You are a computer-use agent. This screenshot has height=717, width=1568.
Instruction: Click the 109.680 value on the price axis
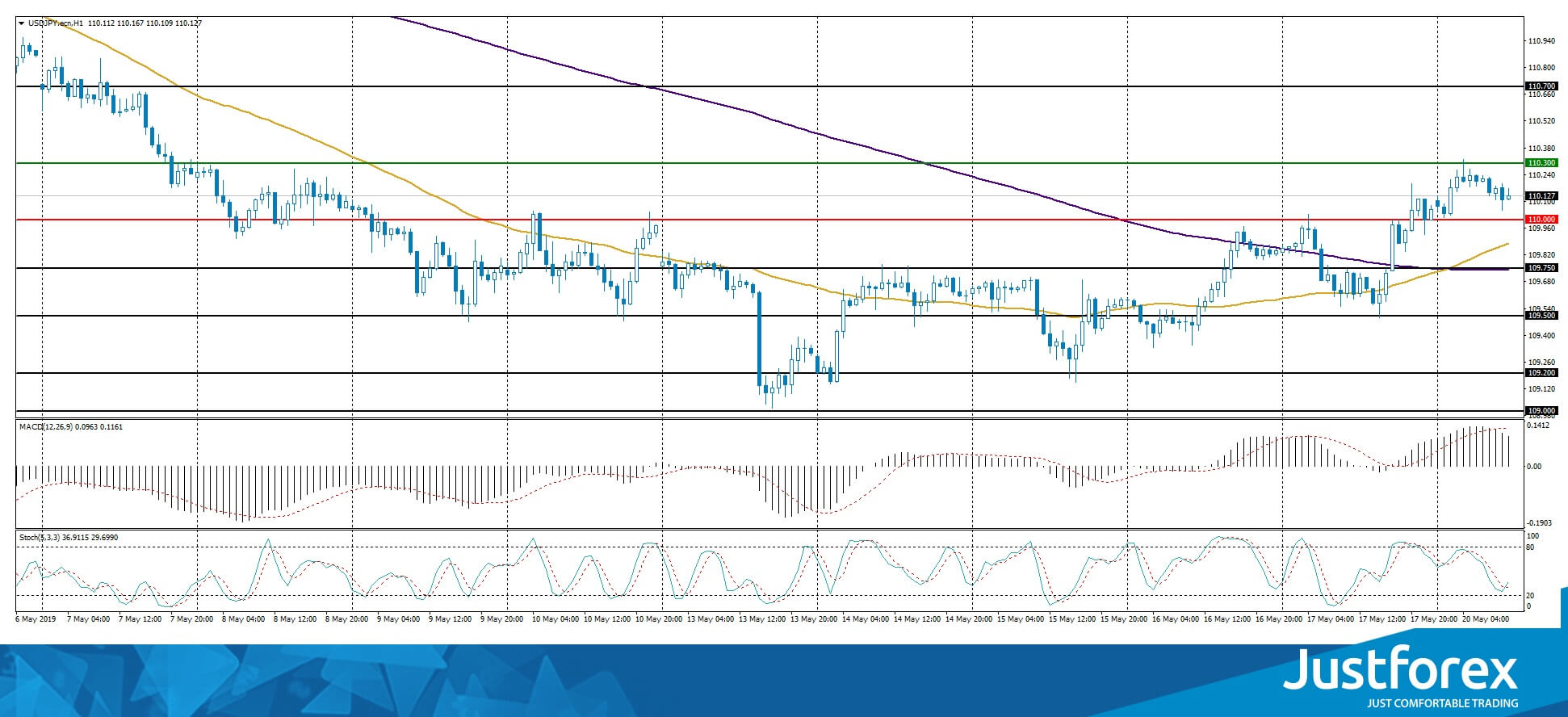coord(1542,282)
